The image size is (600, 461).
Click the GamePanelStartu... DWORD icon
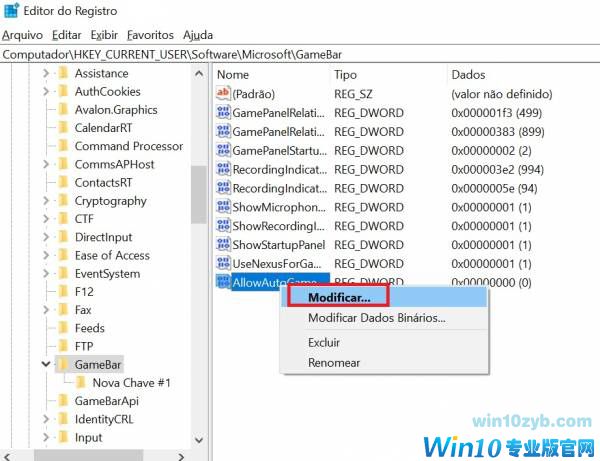coord(223,150)
